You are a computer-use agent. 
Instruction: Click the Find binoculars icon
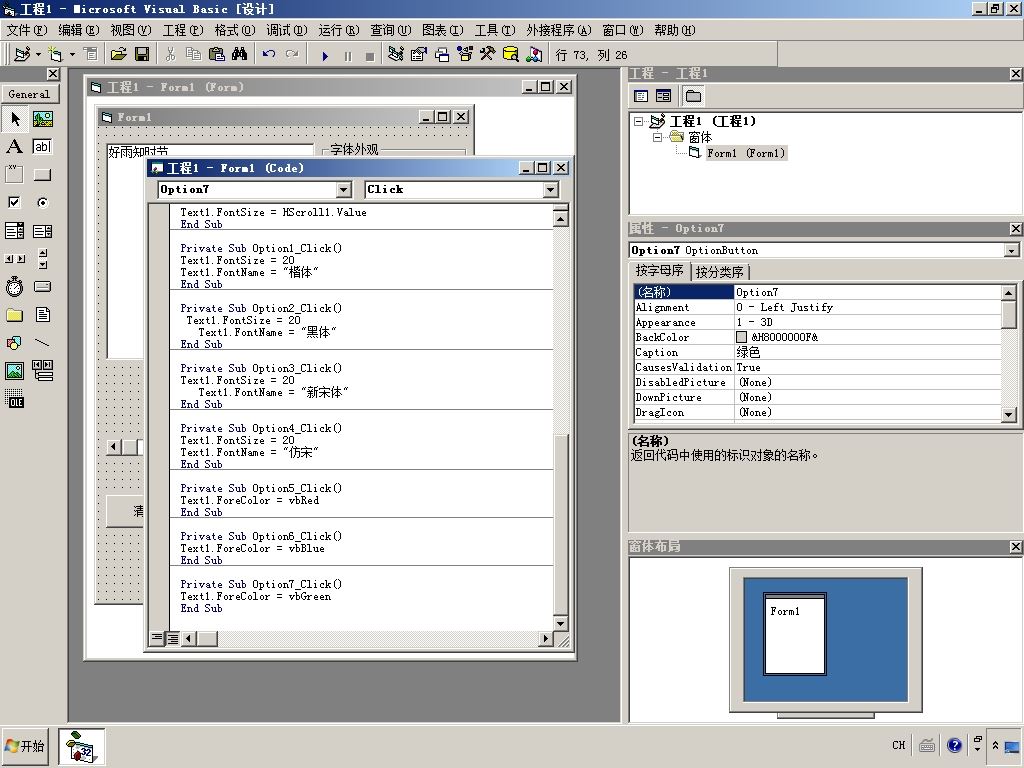coord(239,54)
